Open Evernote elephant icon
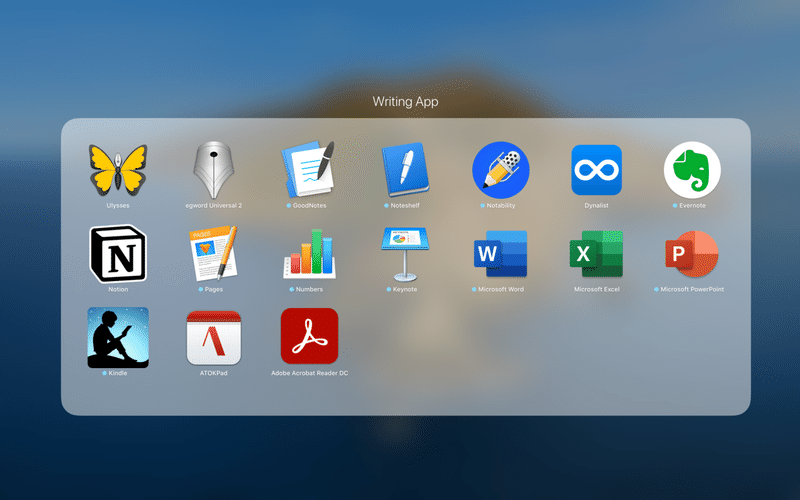Viewport: 800px width, 500px height. click(692, 170)
